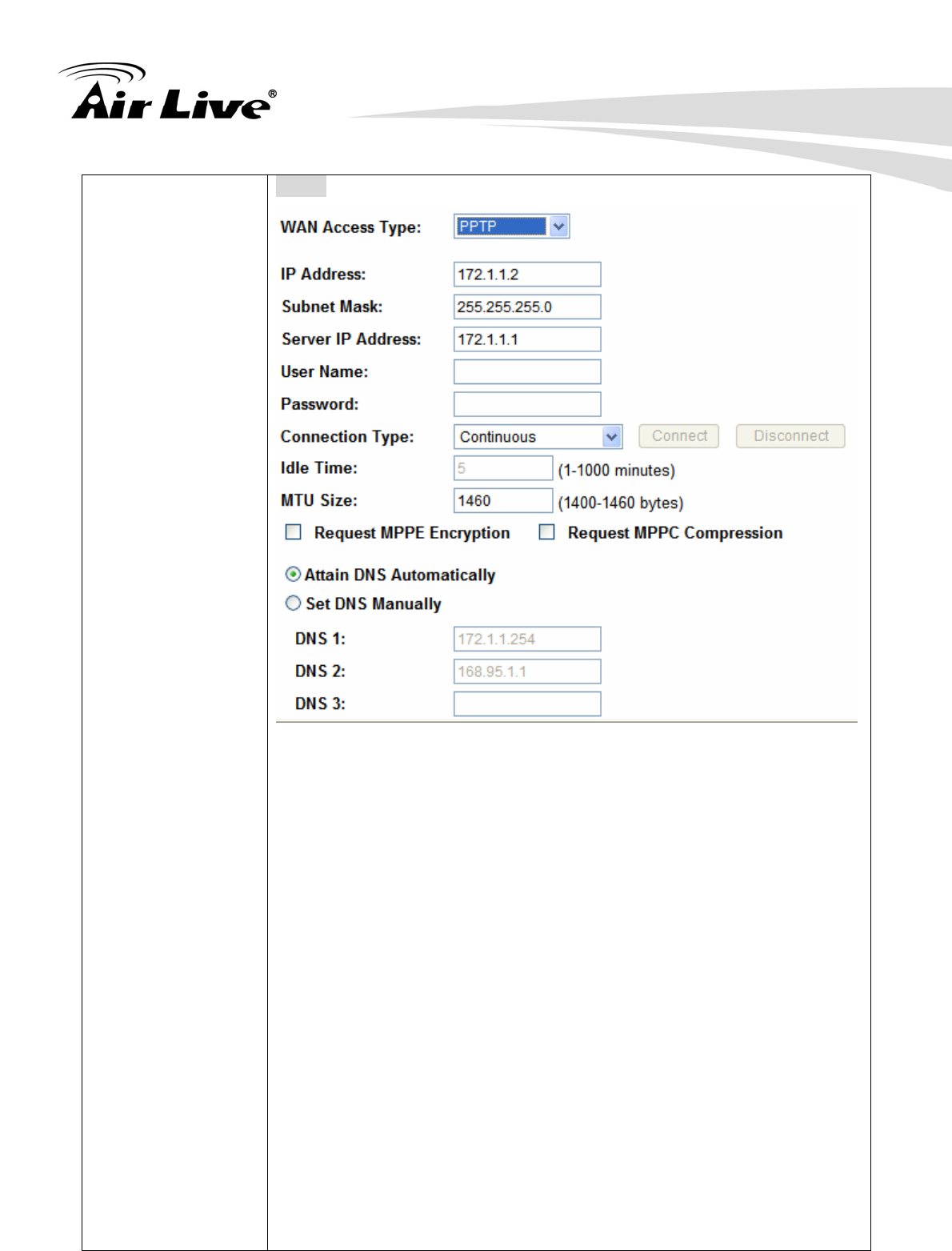952x1251 pixels.
Task: Click the Idle Time label
Action: [319, 468]
